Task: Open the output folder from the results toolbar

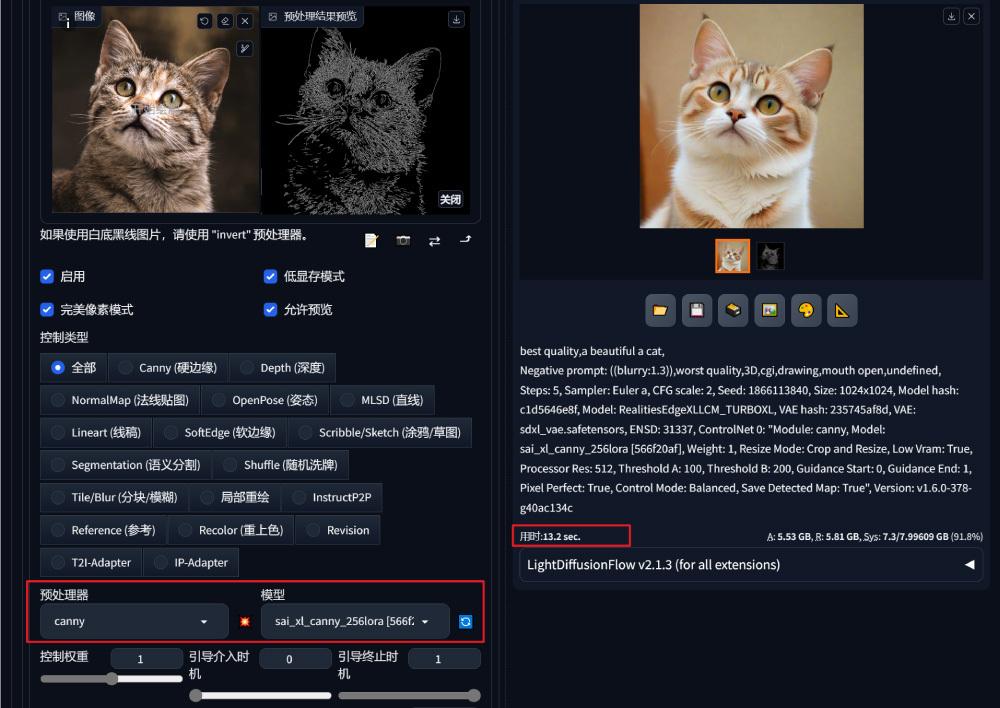Action: (660, 310)
